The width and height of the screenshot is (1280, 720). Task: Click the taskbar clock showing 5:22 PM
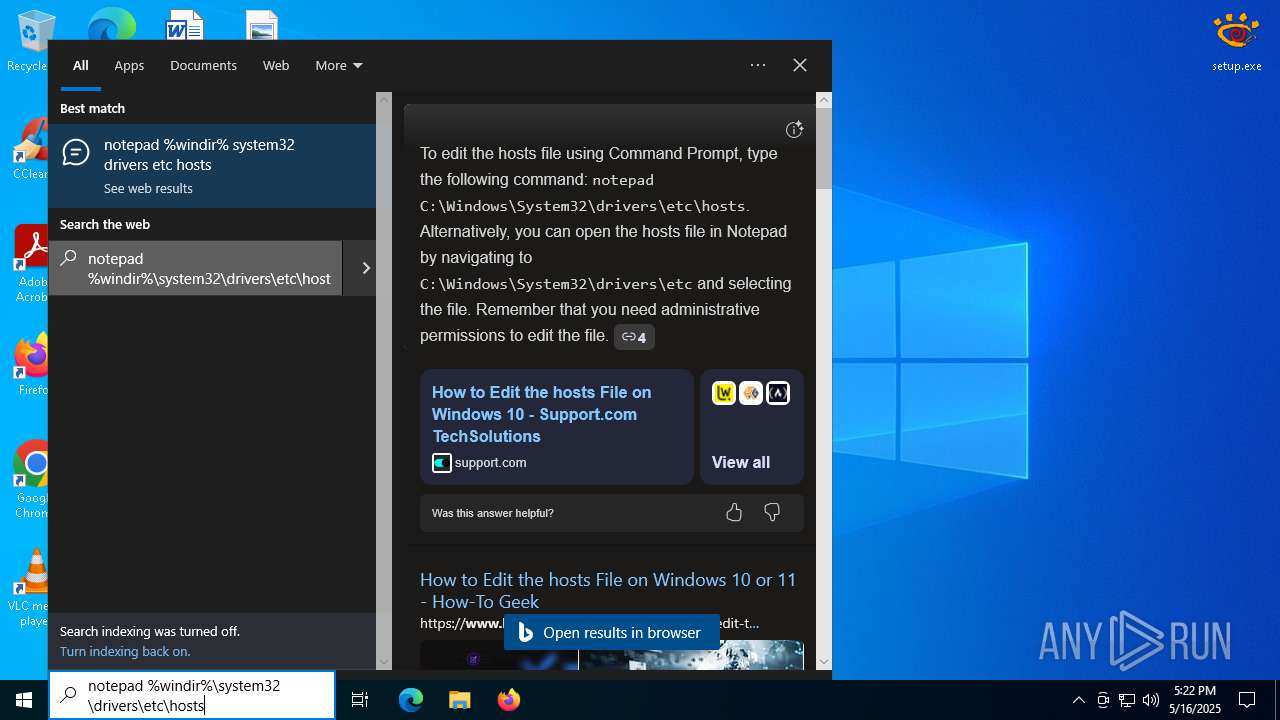(x=1195, y=700)
